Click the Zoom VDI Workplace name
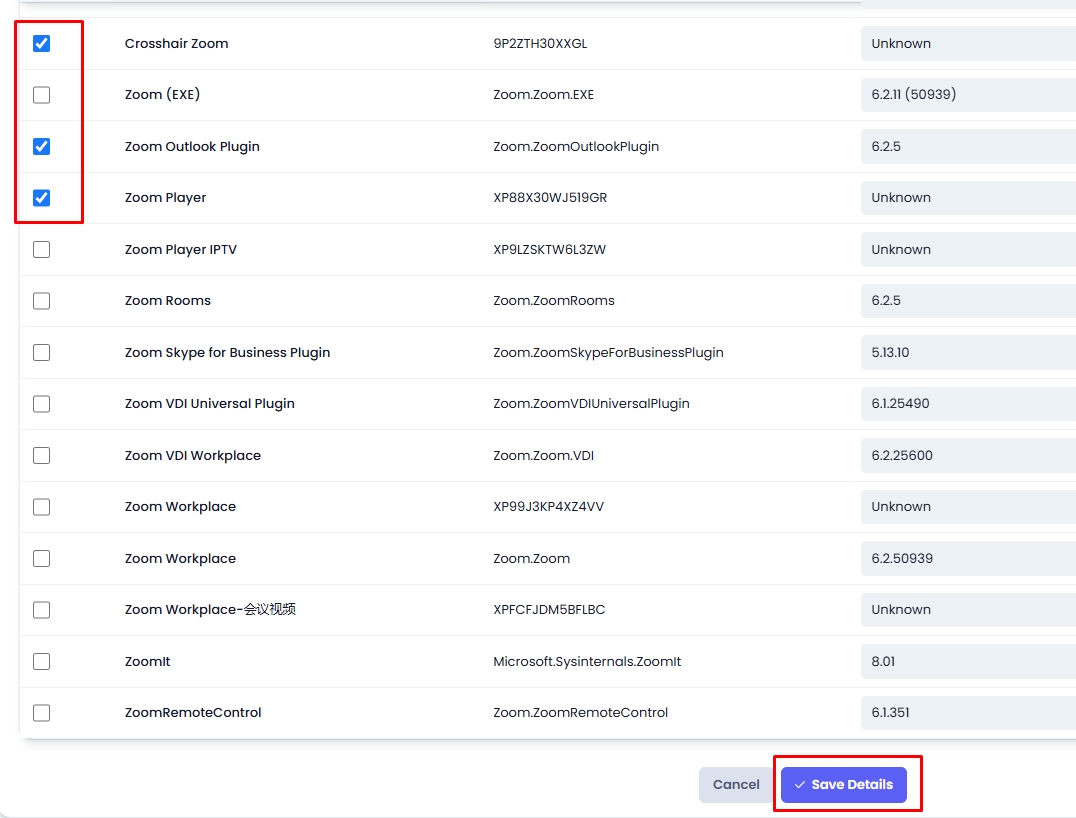1076x818 pixels. coord(193,455)
